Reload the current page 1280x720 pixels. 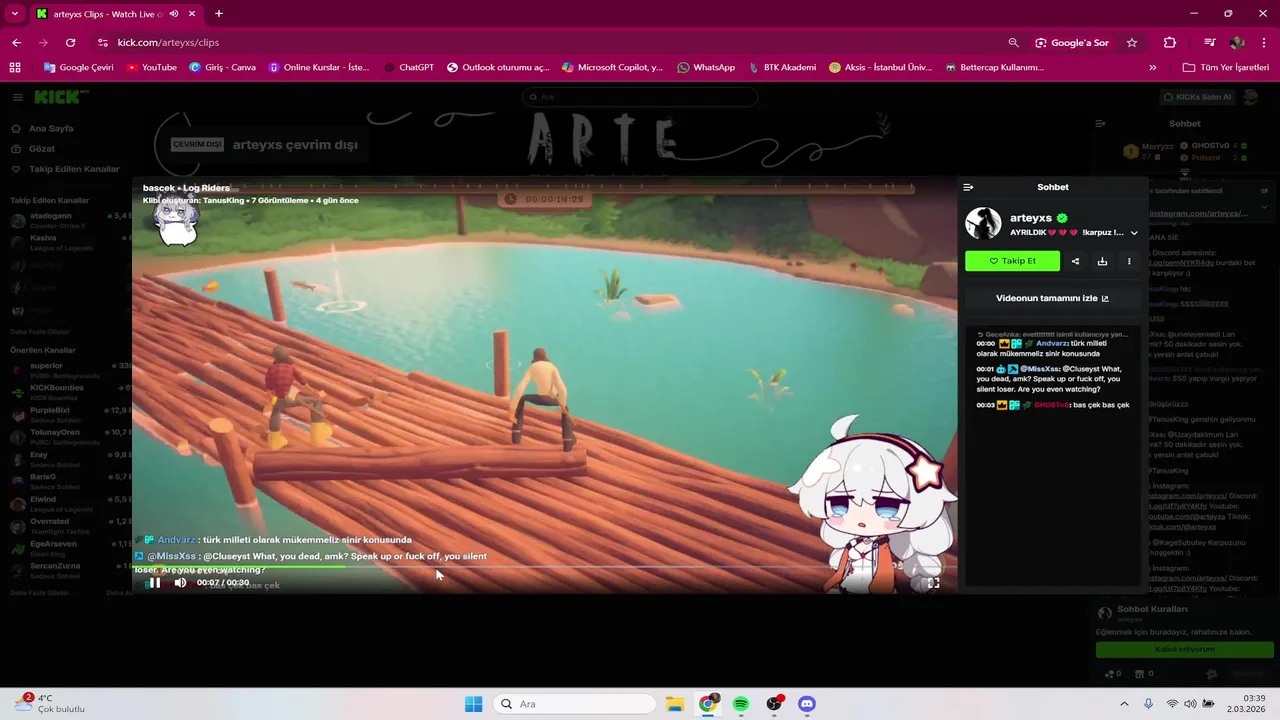coord(70,43)
